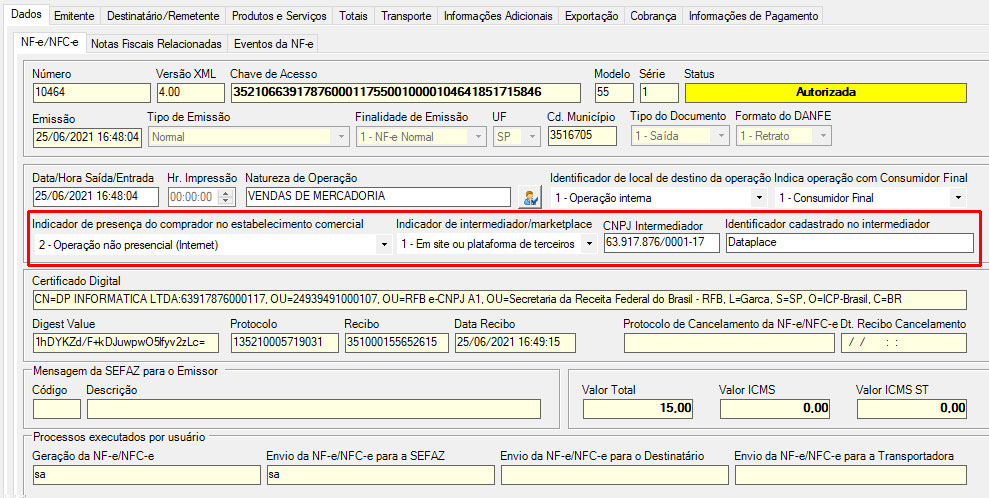Select the Identificador cadastrado no intermediador field
The height and width of the screenshot is (498, 989).
(x=848, y=244)
